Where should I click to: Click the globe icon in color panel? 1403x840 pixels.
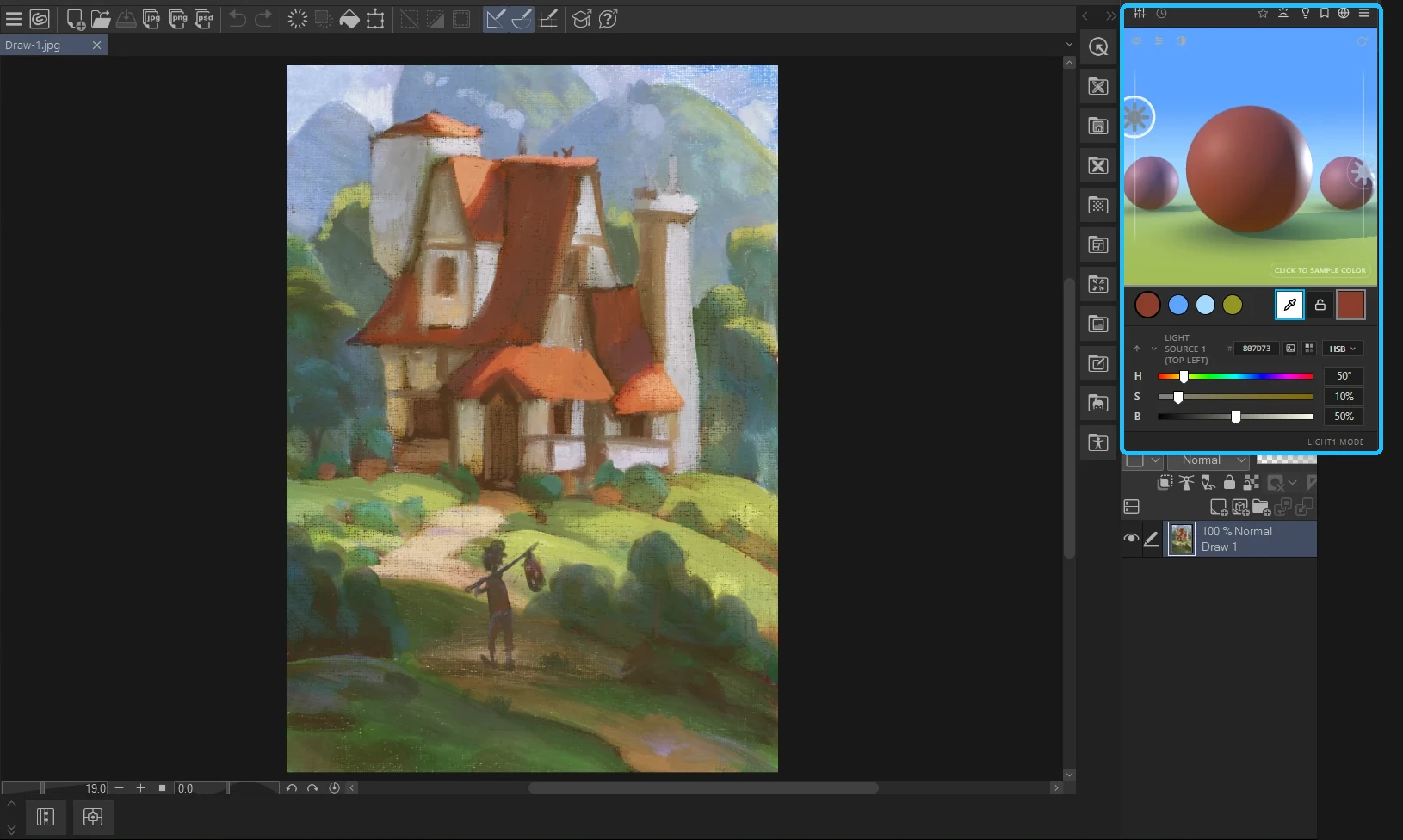tap(1344, 13)
